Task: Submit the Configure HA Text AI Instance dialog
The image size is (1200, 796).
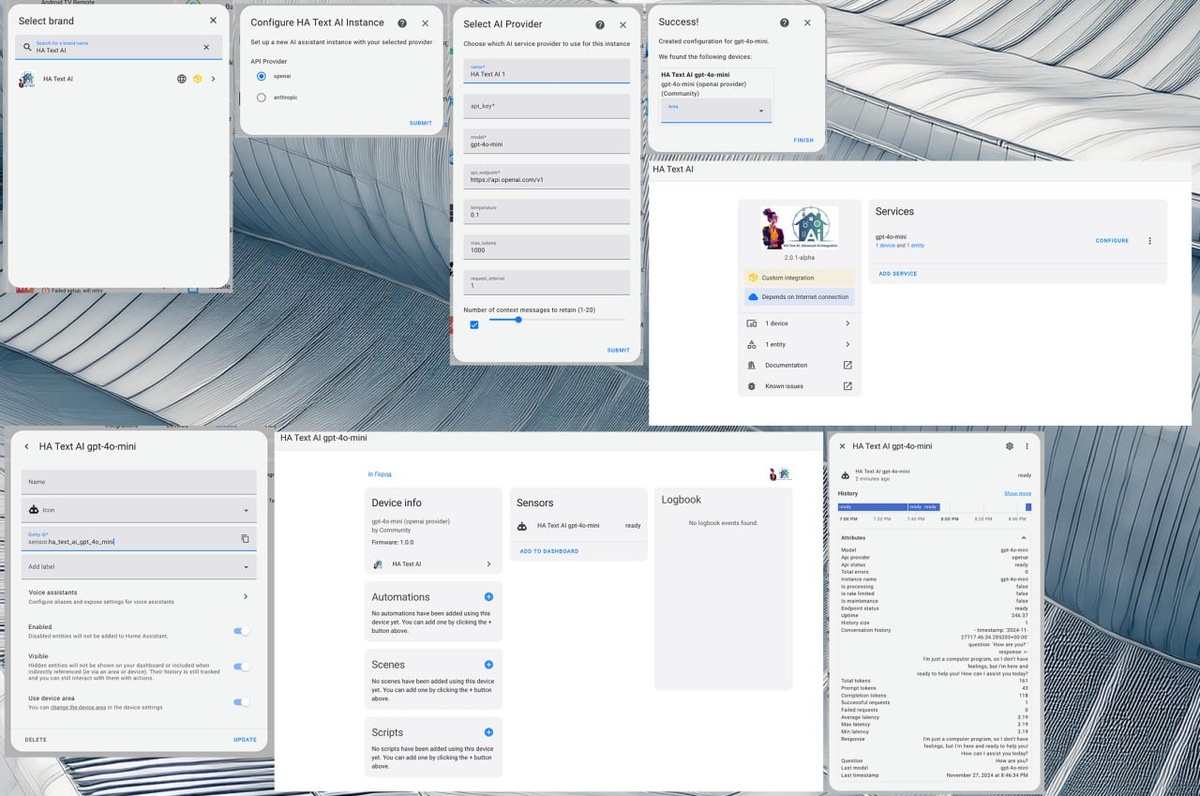Action: [420, 123]
